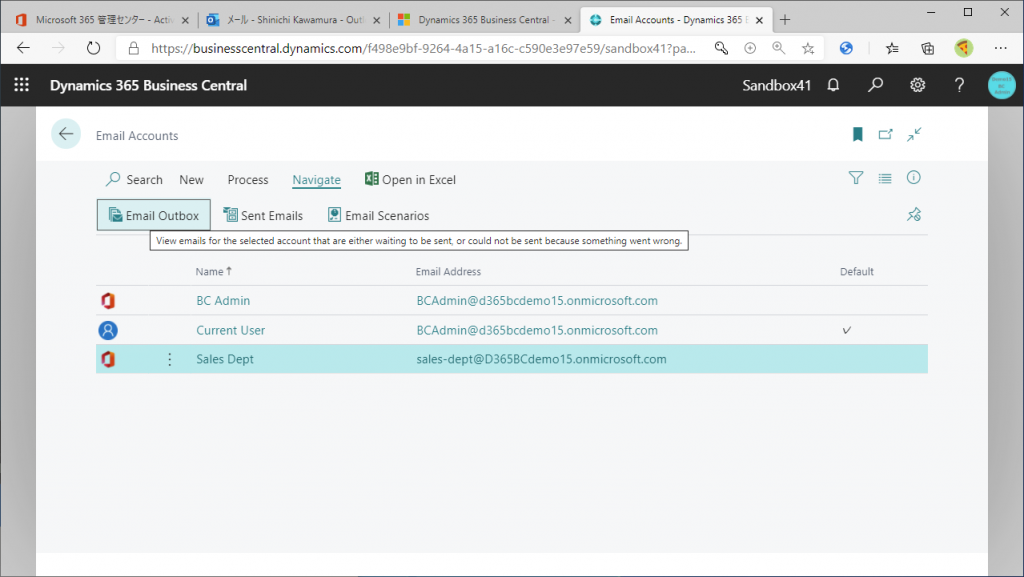Open the settings gear icon
The width and height of the screenshot is (1024, 577).
point(918,85)
